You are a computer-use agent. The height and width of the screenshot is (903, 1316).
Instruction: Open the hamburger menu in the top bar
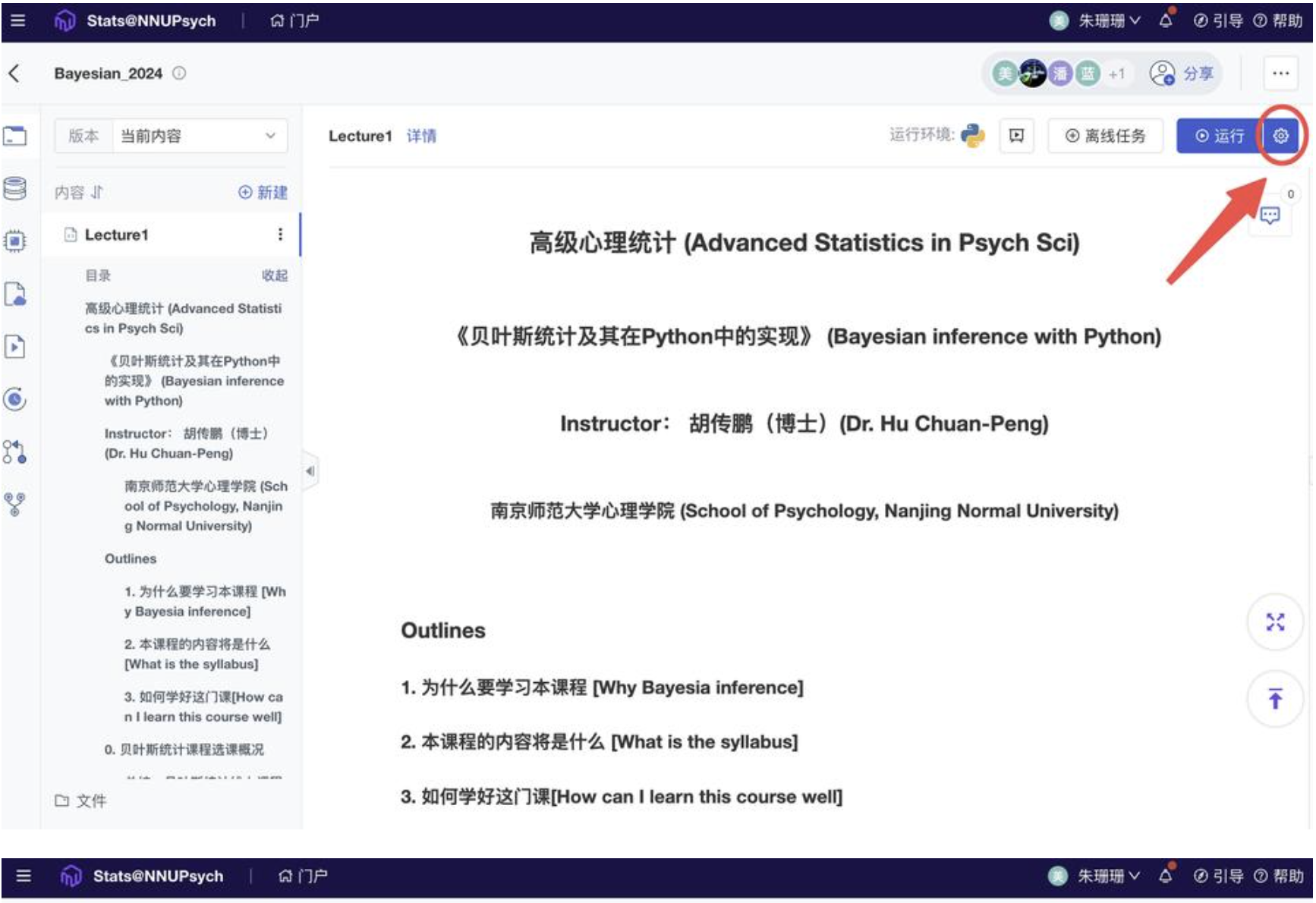(x=18, y=20)
